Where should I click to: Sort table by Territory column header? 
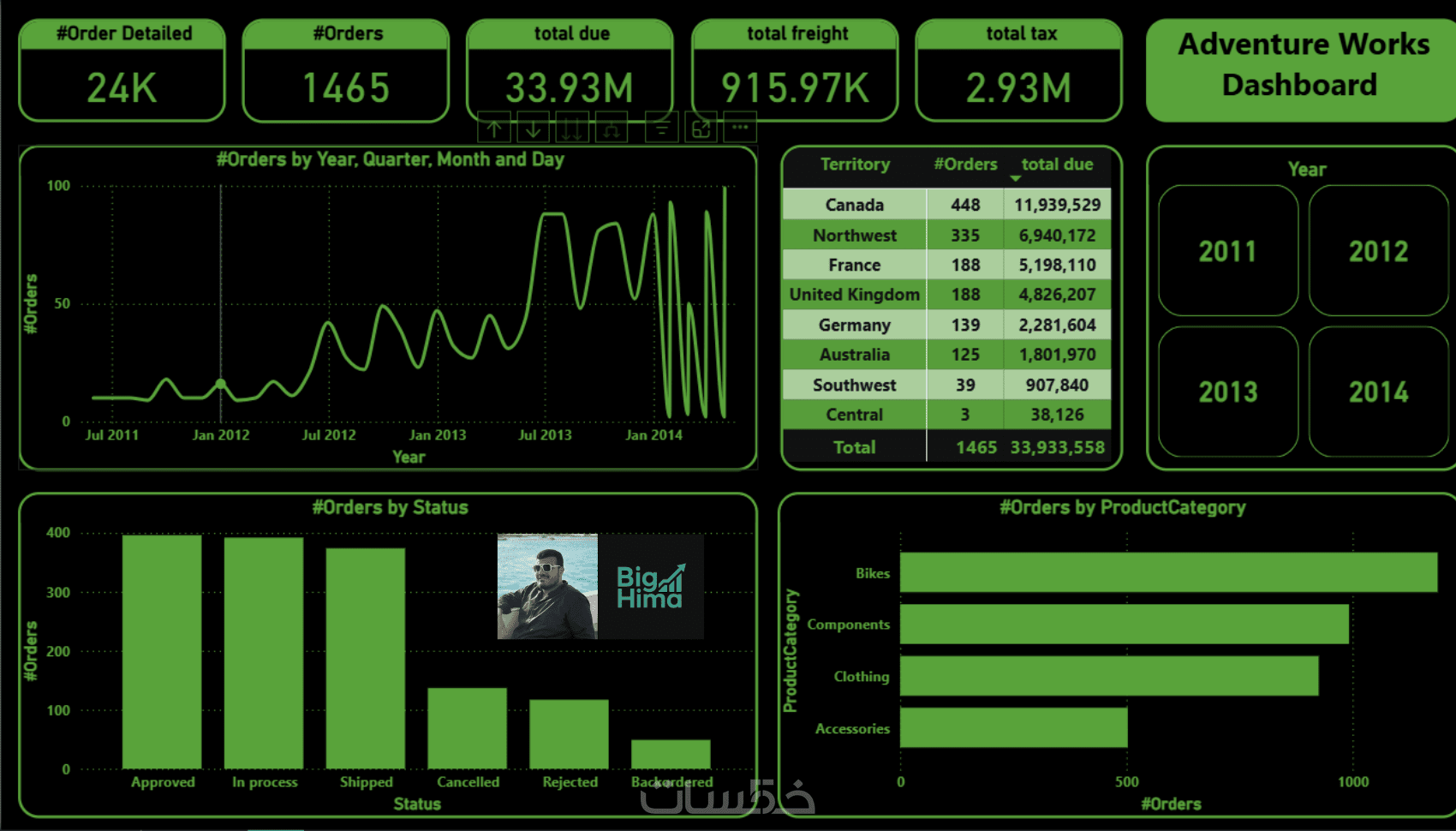[855, 164]
